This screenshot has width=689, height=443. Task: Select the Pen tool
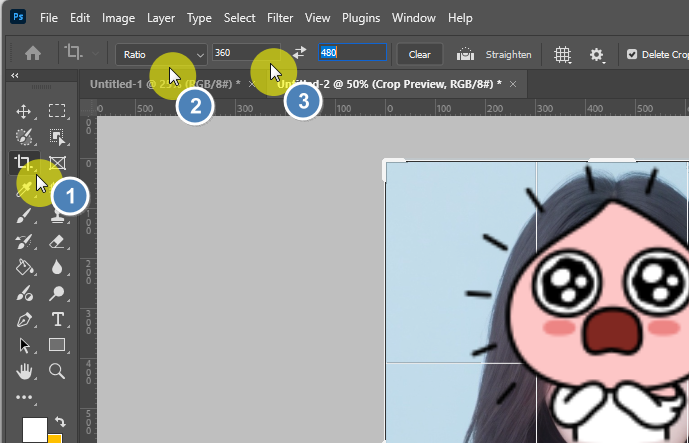tap(24, 320)
